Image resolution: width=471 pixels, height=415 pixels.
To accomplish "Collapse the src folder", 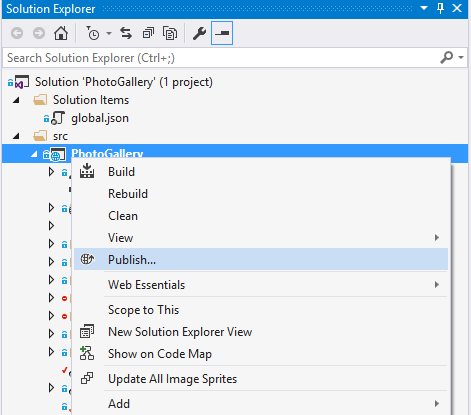I will click(x=16, y=136).
